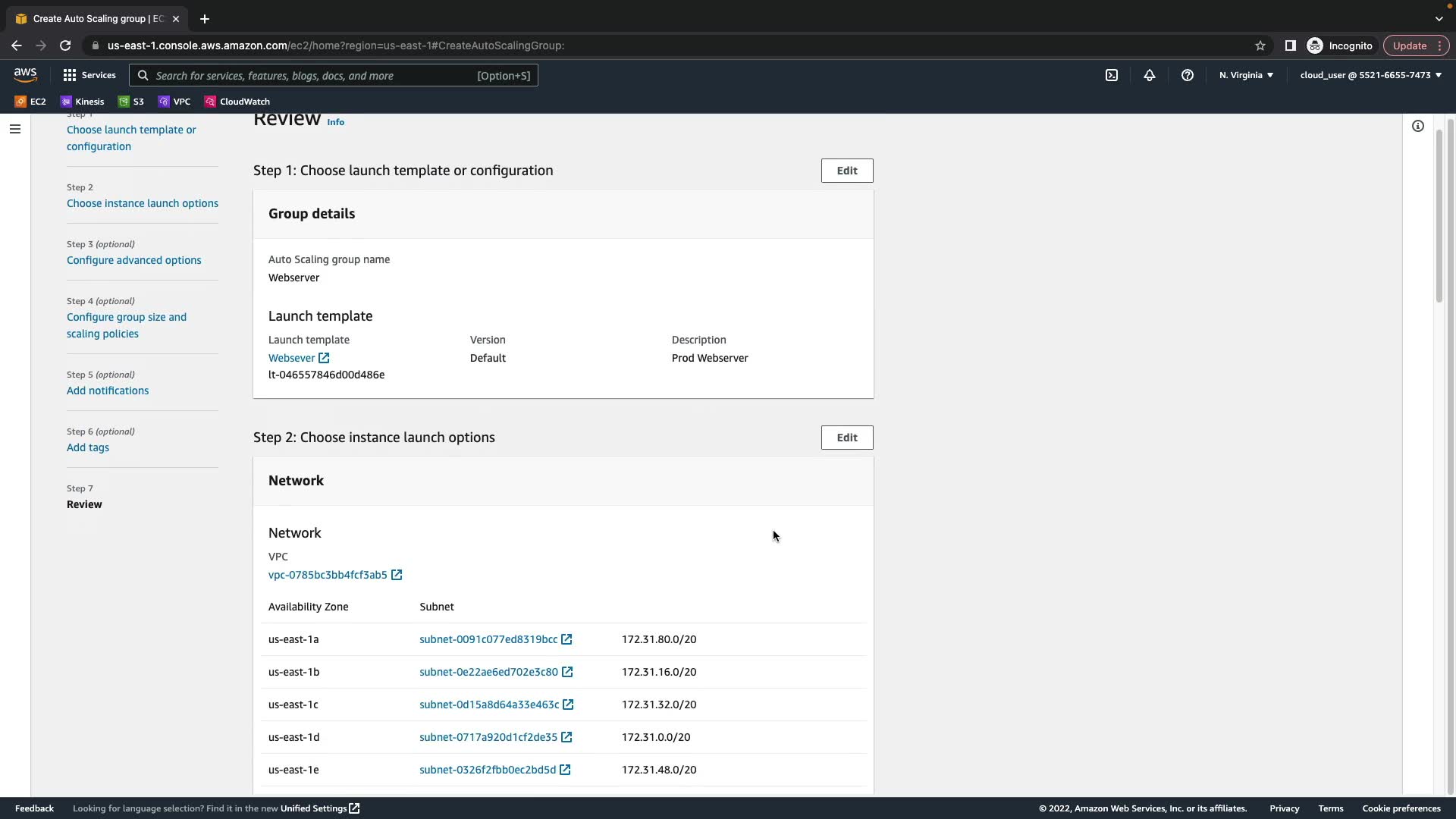Go to Configure advanced options step

133,260
